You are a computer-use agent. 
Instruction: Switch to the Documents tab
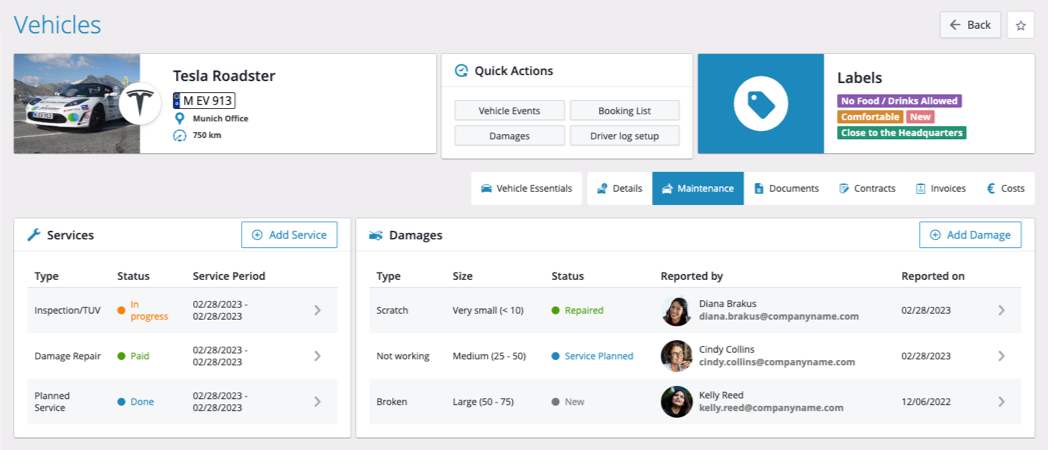[x=786, y=189]
